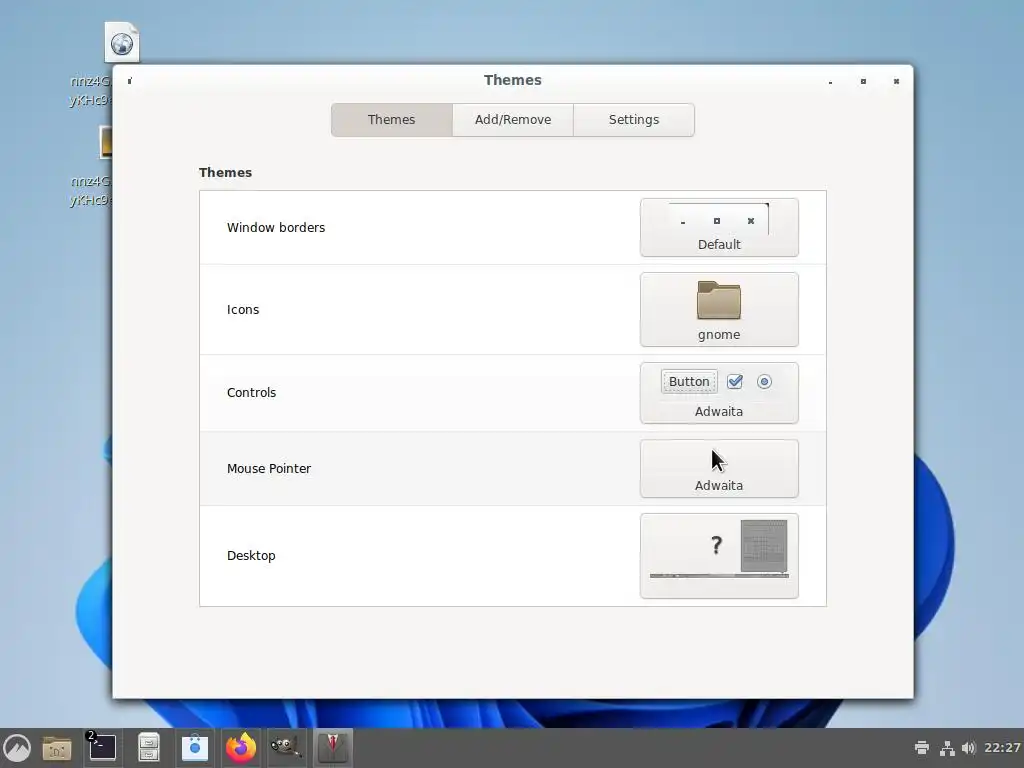
Task: Minimize the Themes window
Action: (830, 82)
